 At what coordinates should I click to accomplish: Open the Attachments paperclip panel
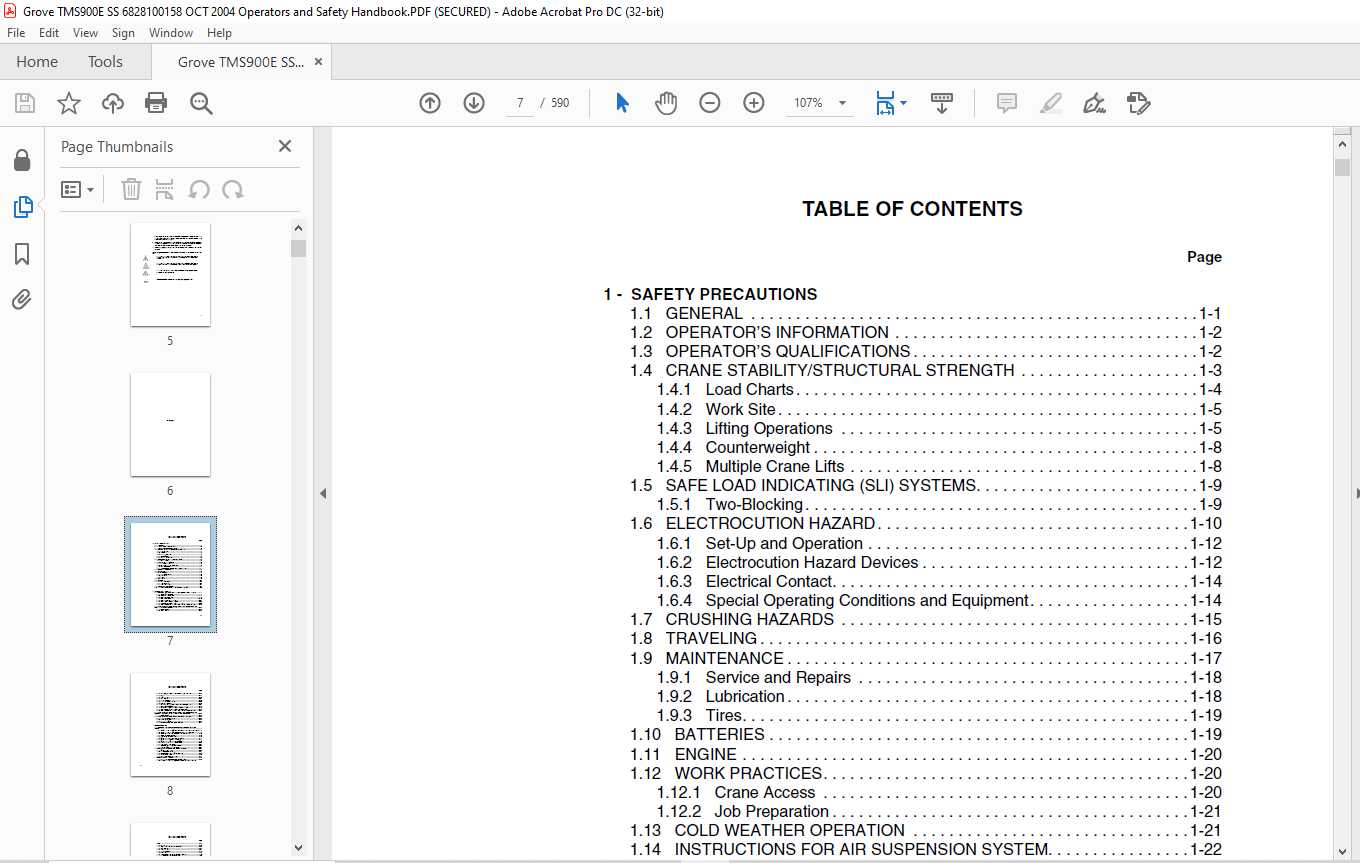click(22, 300)
